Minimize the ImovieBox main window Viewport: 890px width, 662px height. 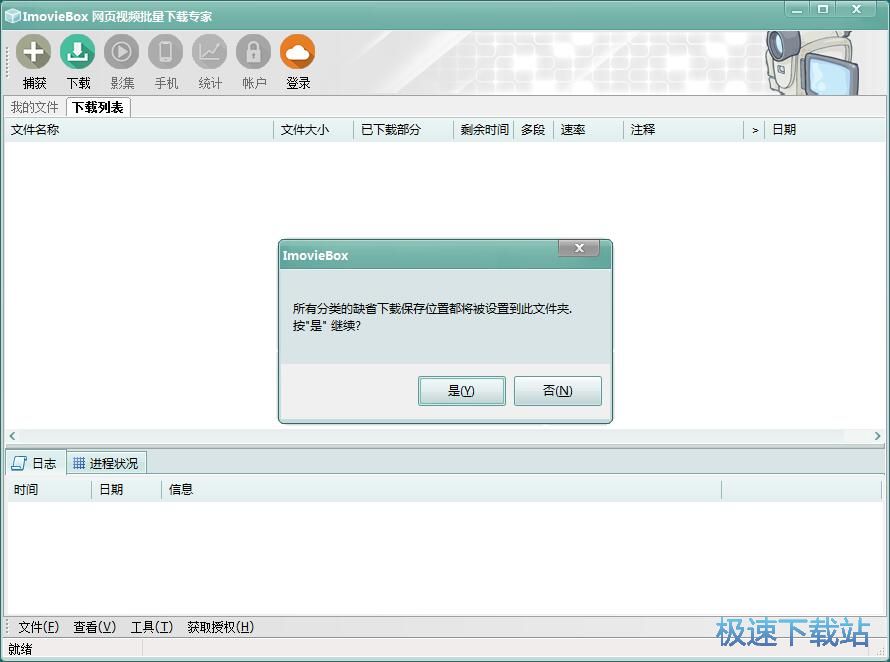[x=797, y=9]
